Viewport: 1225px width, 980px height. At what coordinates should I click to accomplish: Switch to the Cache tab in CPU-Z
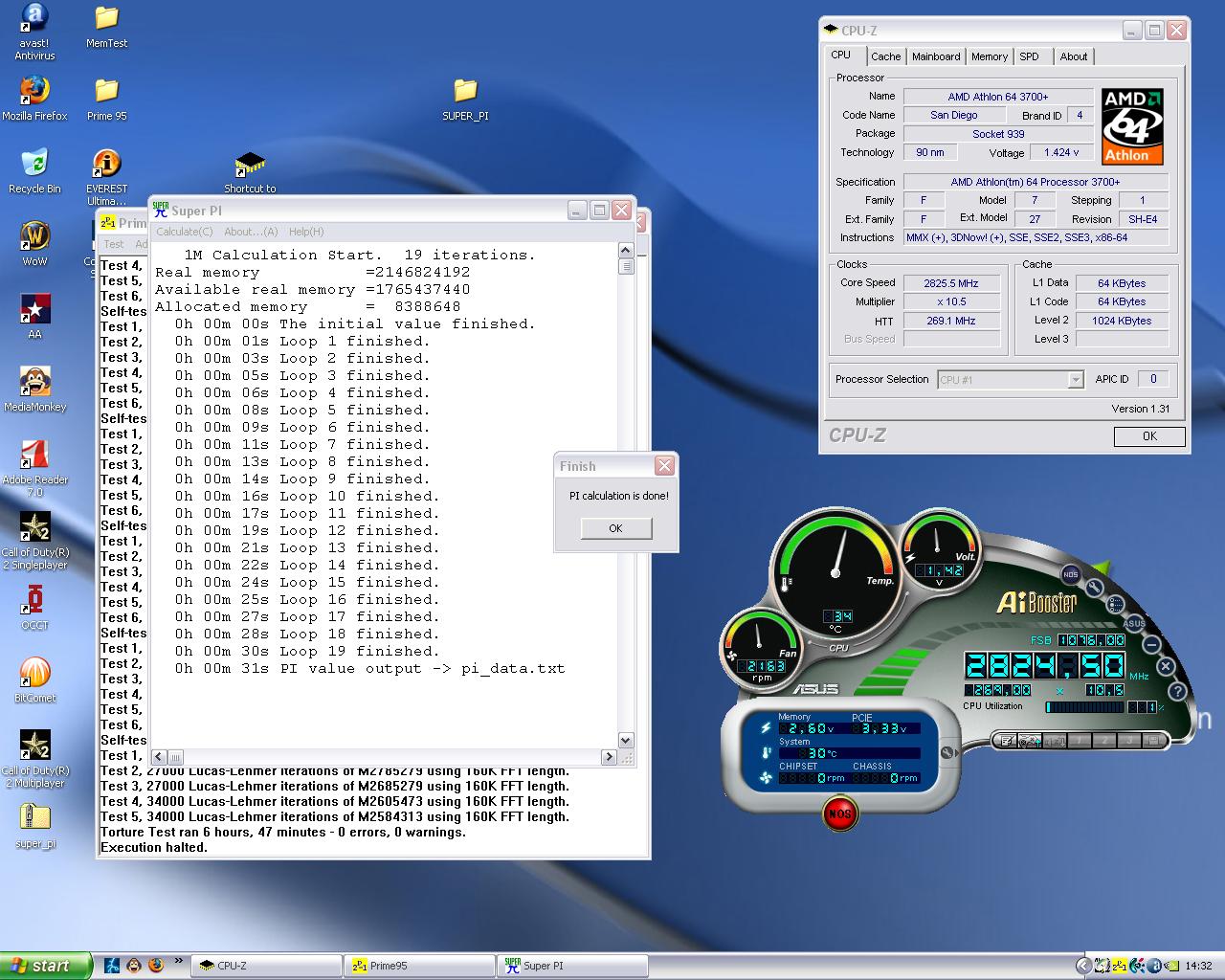tap(885, 56)
